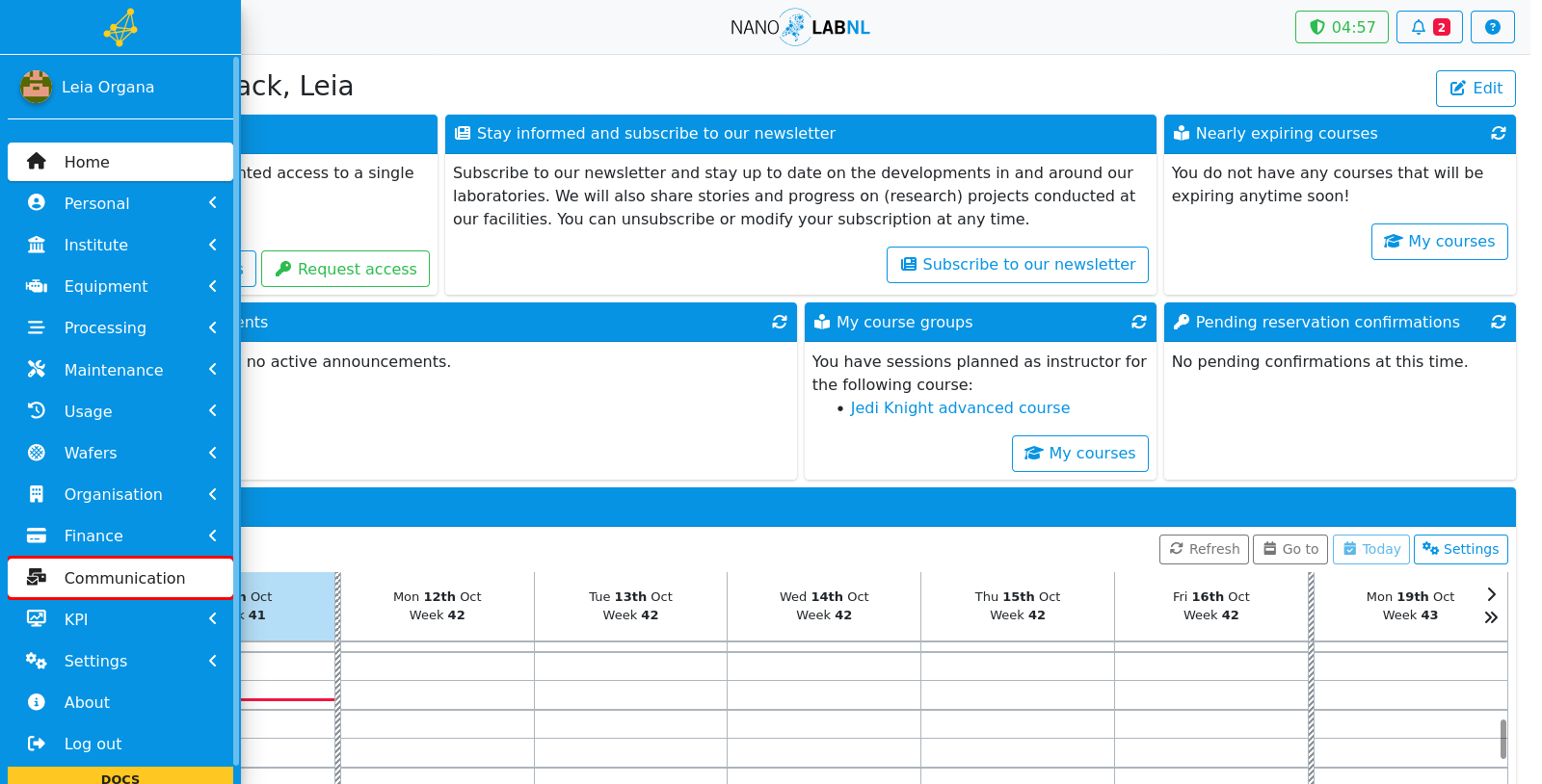Open the Jedi Knight advanced course link
The image size is (1542, 784).
click(x=960, y=407)
